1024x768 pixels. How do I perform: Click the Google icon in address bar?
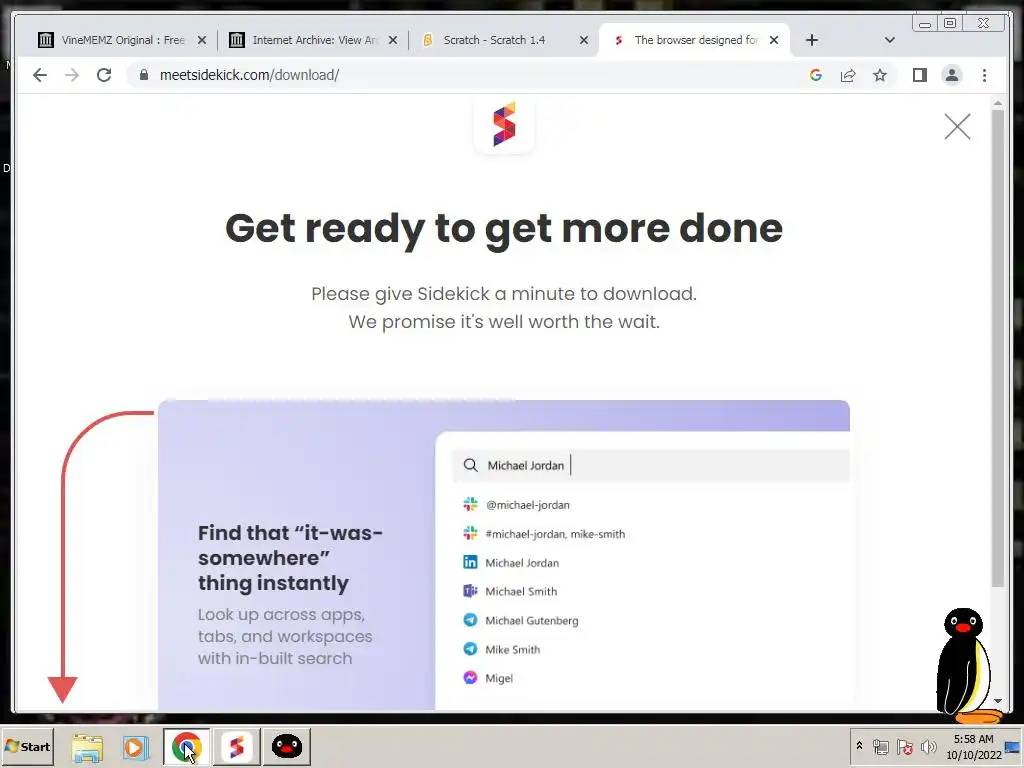tap(816, 75)
